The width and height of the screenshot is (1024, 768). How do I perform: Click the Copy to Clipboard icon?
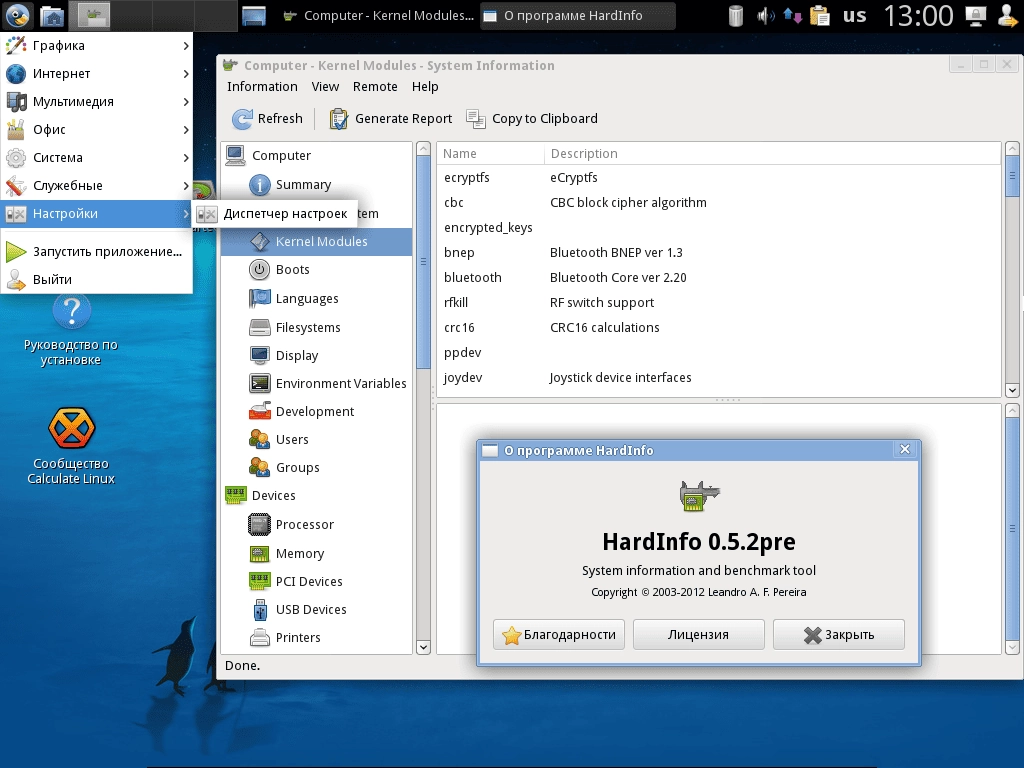tap(475, 118)
